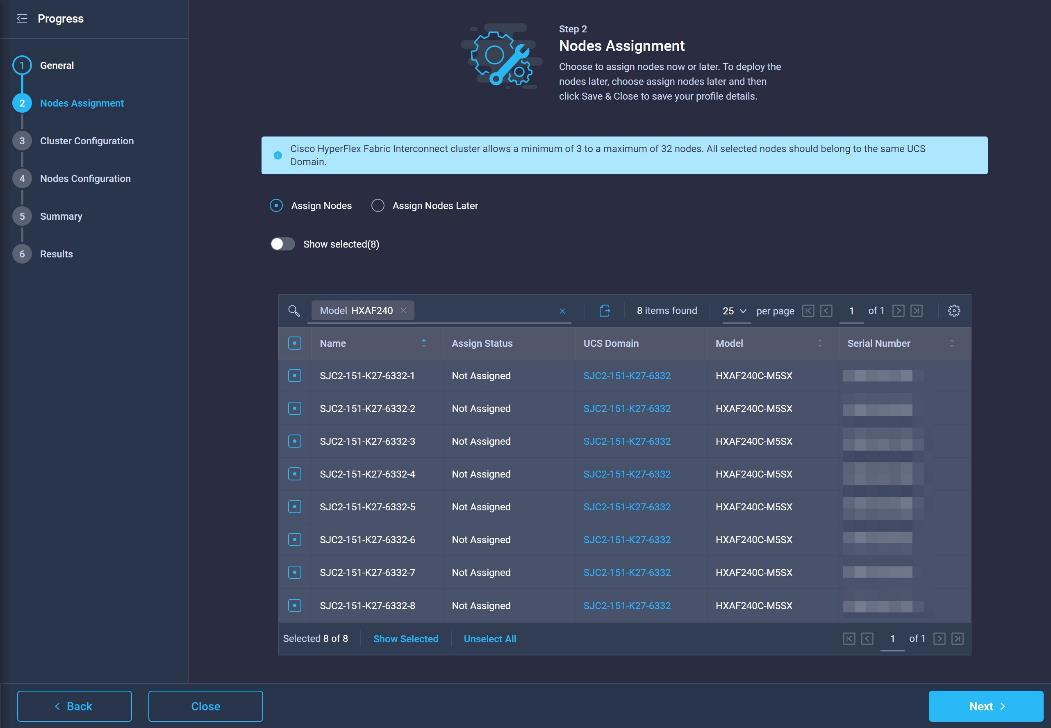Go to next page in bottom pagination
Viewport: 1051px width, 728px height.
click(x=939, y=639)
